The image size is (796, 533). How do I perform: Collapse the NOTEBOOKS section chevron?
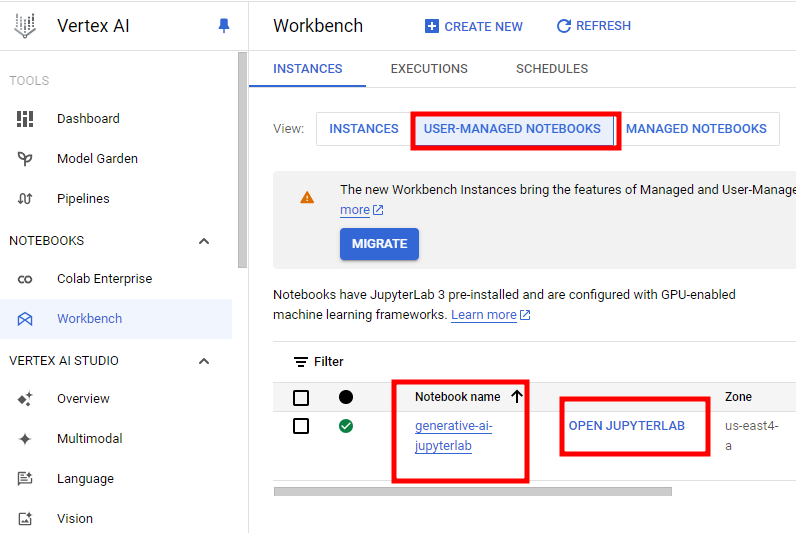204,241
